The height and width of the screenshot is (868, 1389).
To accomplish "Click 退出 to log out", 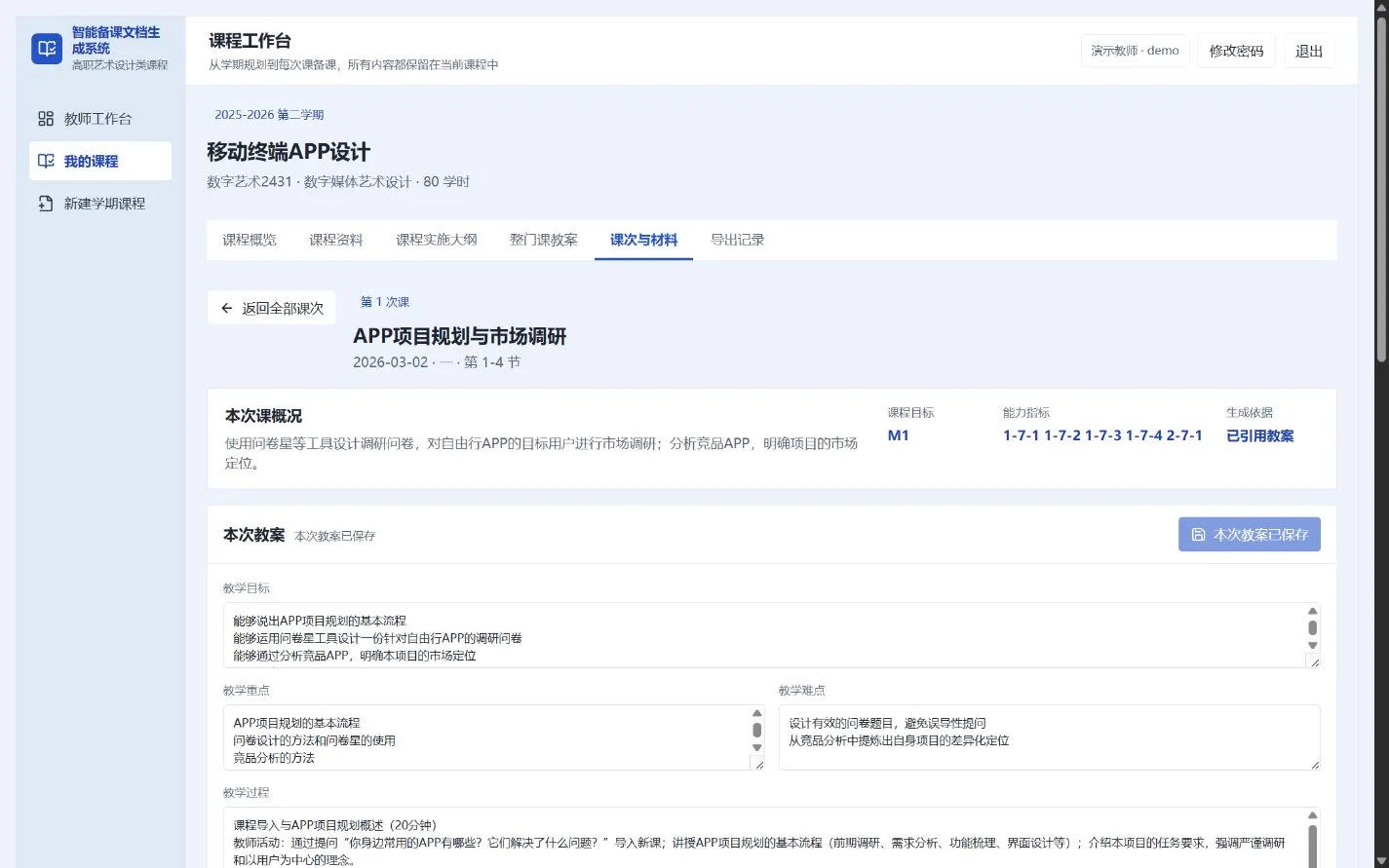I will 1309,51.
